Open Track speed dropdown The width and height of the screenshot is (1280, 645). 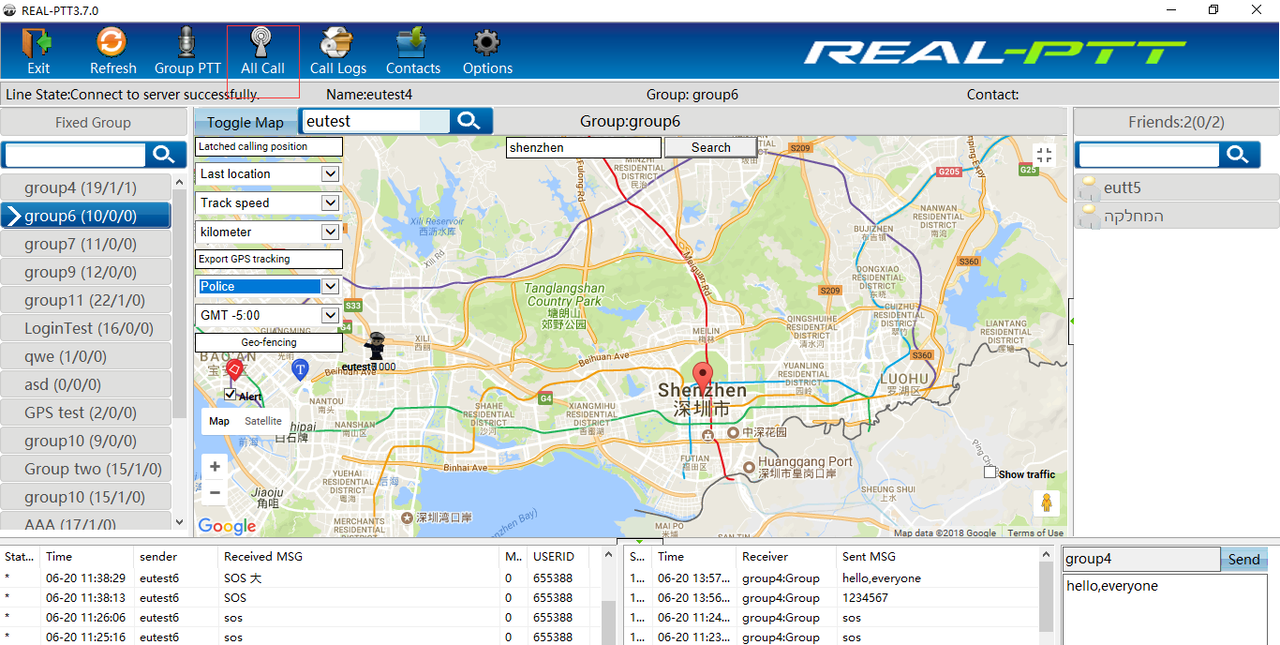[331, 203]
